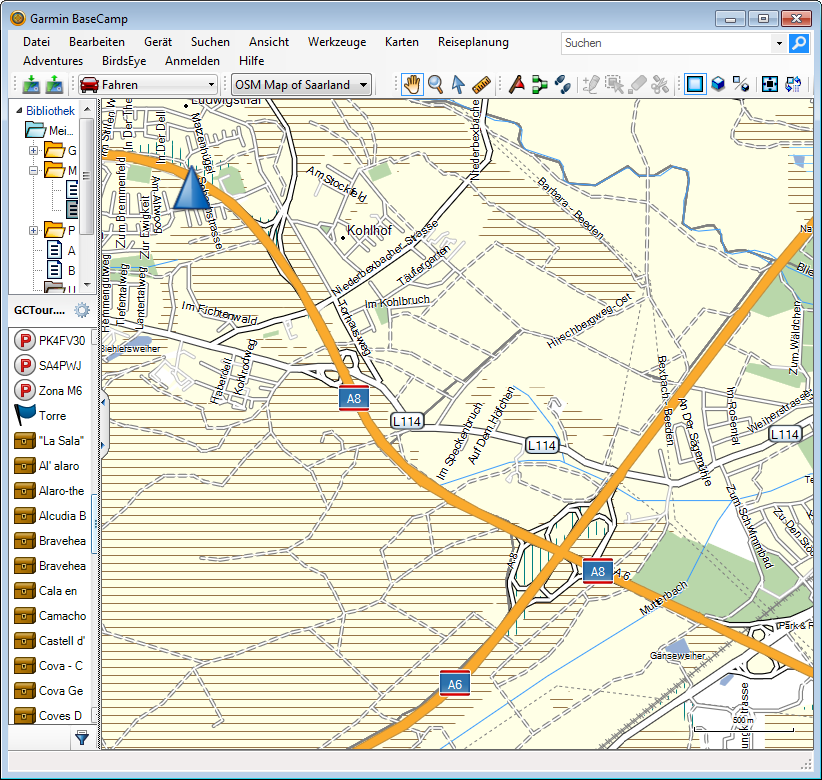
Task: Select the Pan hand tool
Action: click(x=413, y=84)
